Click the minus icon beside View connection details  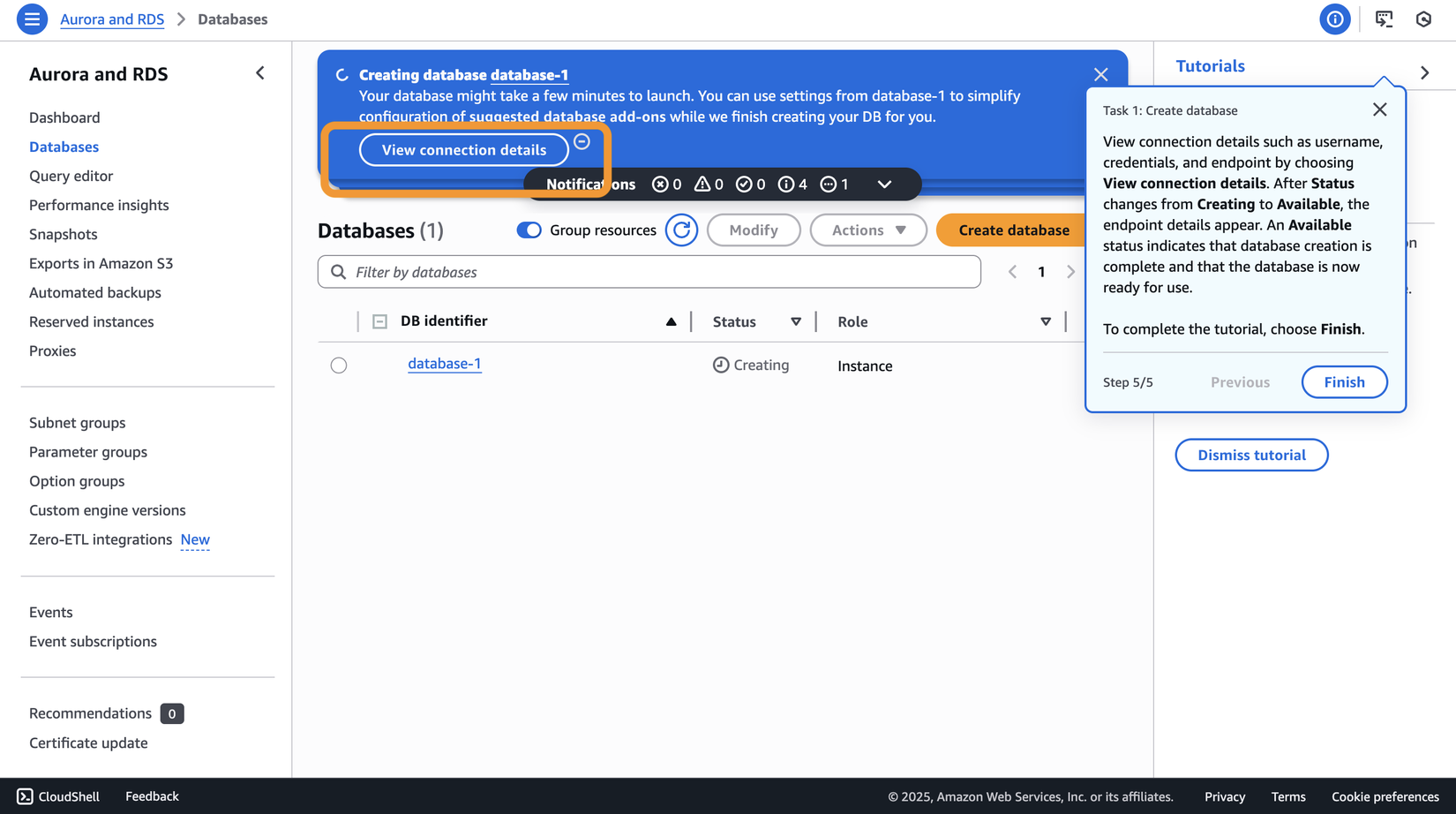[x=582, y=142]
